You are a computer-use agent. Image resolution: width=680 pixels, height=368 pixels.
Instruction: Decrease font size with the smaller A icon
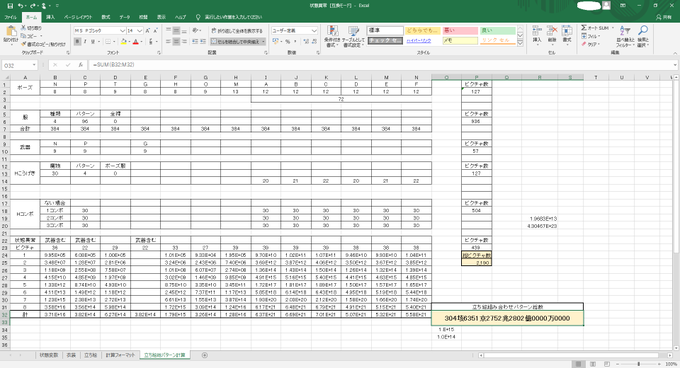[x=155, y=31]
